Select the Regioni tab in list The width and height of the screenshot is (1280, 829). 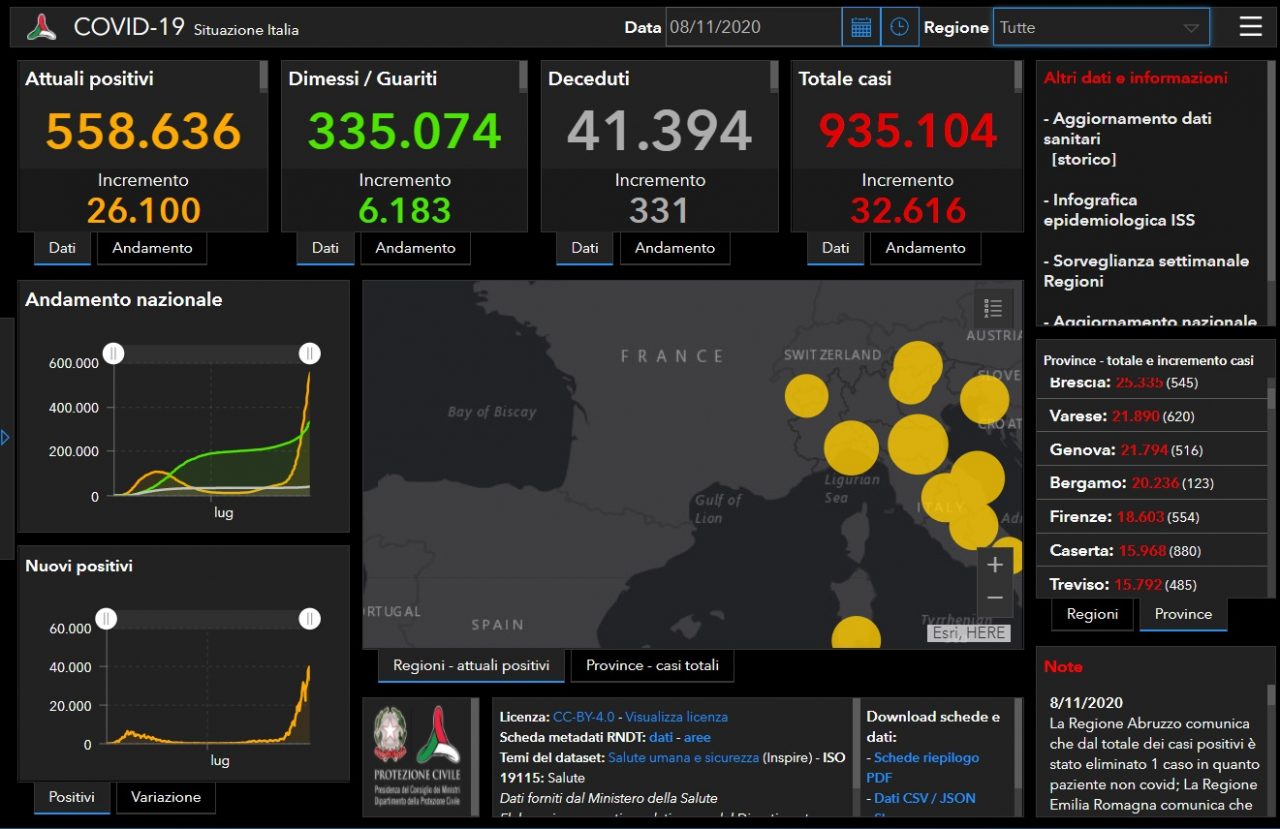pos(1092,614)
